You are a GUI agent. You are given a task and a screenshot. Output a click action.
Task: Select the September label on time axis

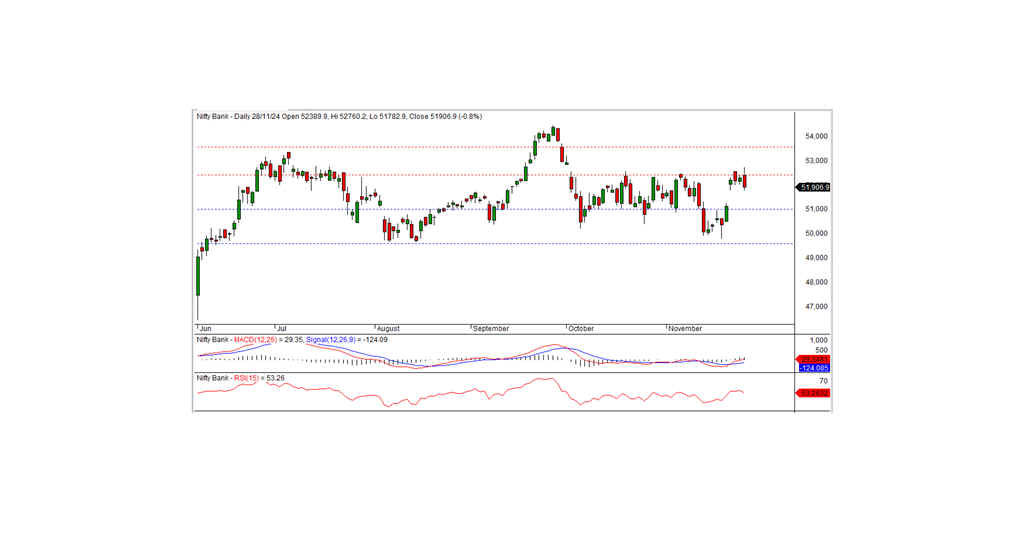(491, 329)
